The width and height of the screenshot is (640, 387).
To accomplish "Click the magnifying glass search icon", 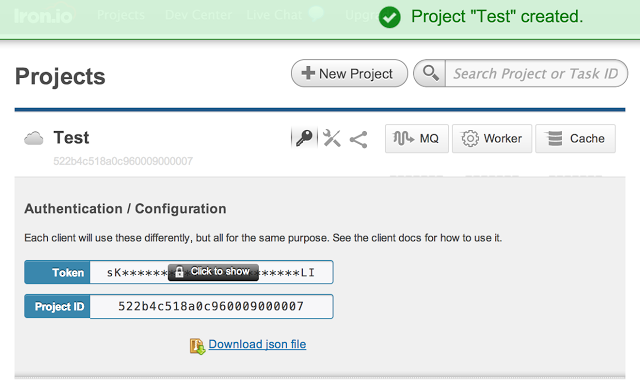I will coord(430,73).
